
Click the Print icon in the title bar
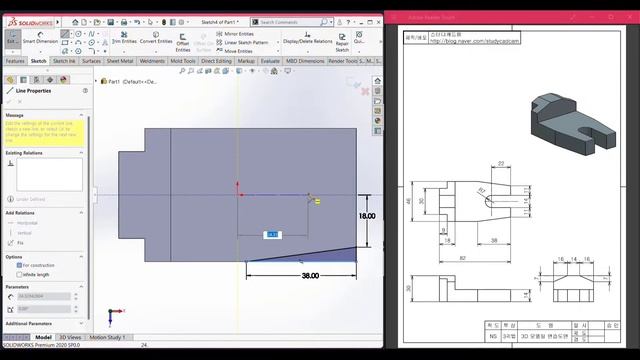click(124, 22)
